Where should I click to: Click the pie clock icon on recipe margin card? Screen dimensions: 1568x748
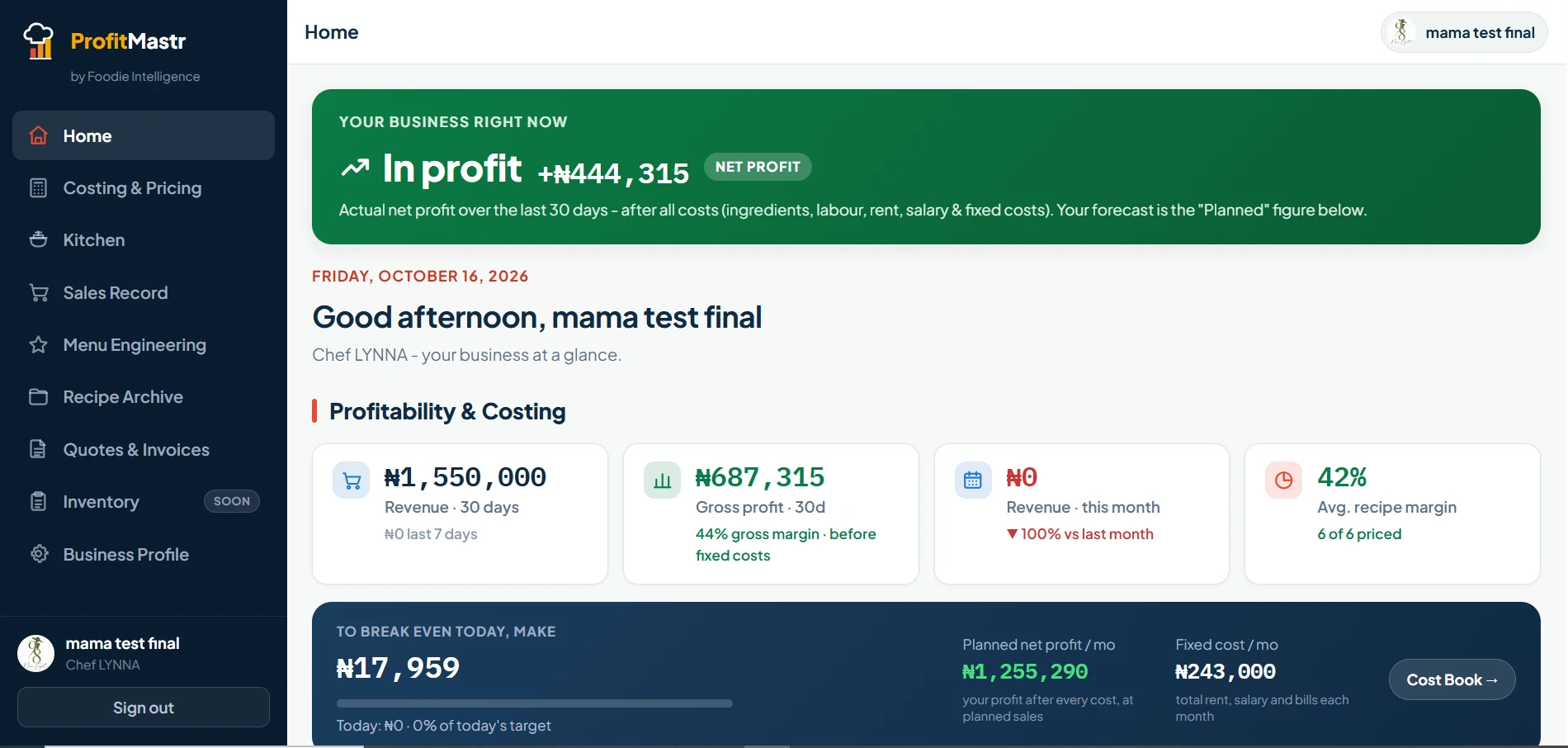(1283, 481)
